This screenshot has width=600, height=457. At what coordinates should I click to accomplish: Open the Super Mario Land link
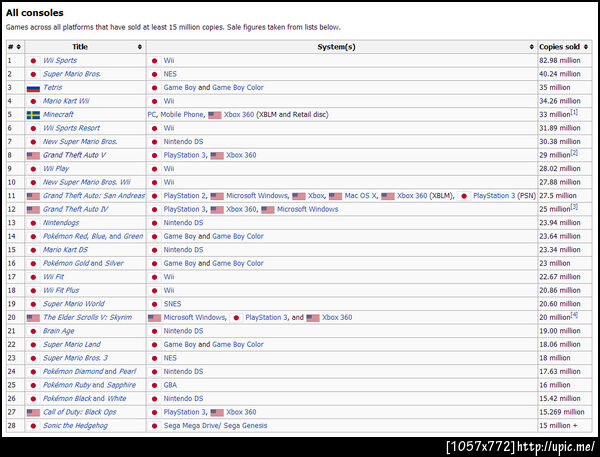click(72, 344)
